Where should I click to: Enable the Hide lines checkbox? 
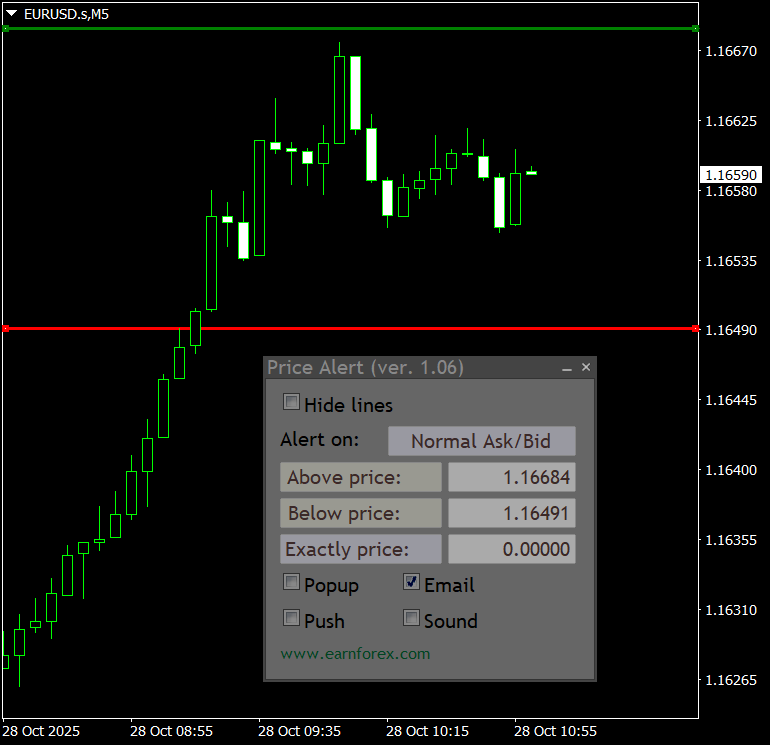pyautogui.click(x=292, y=403)
